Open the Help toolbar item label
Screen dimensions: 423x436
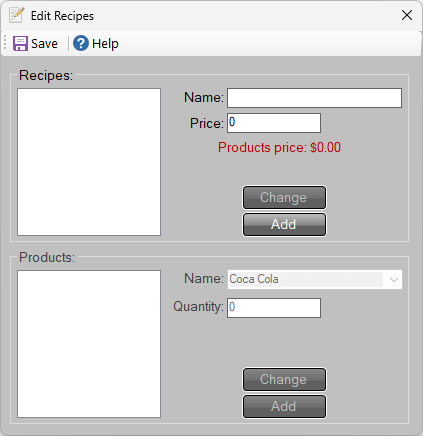(105, 44)
